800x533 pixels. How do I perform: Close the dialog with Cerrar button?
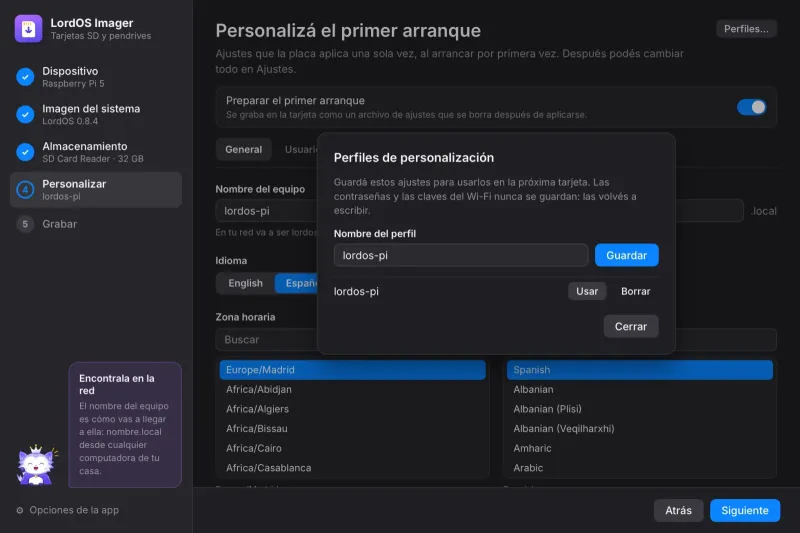pyautogui.click(x=631, y=326)
